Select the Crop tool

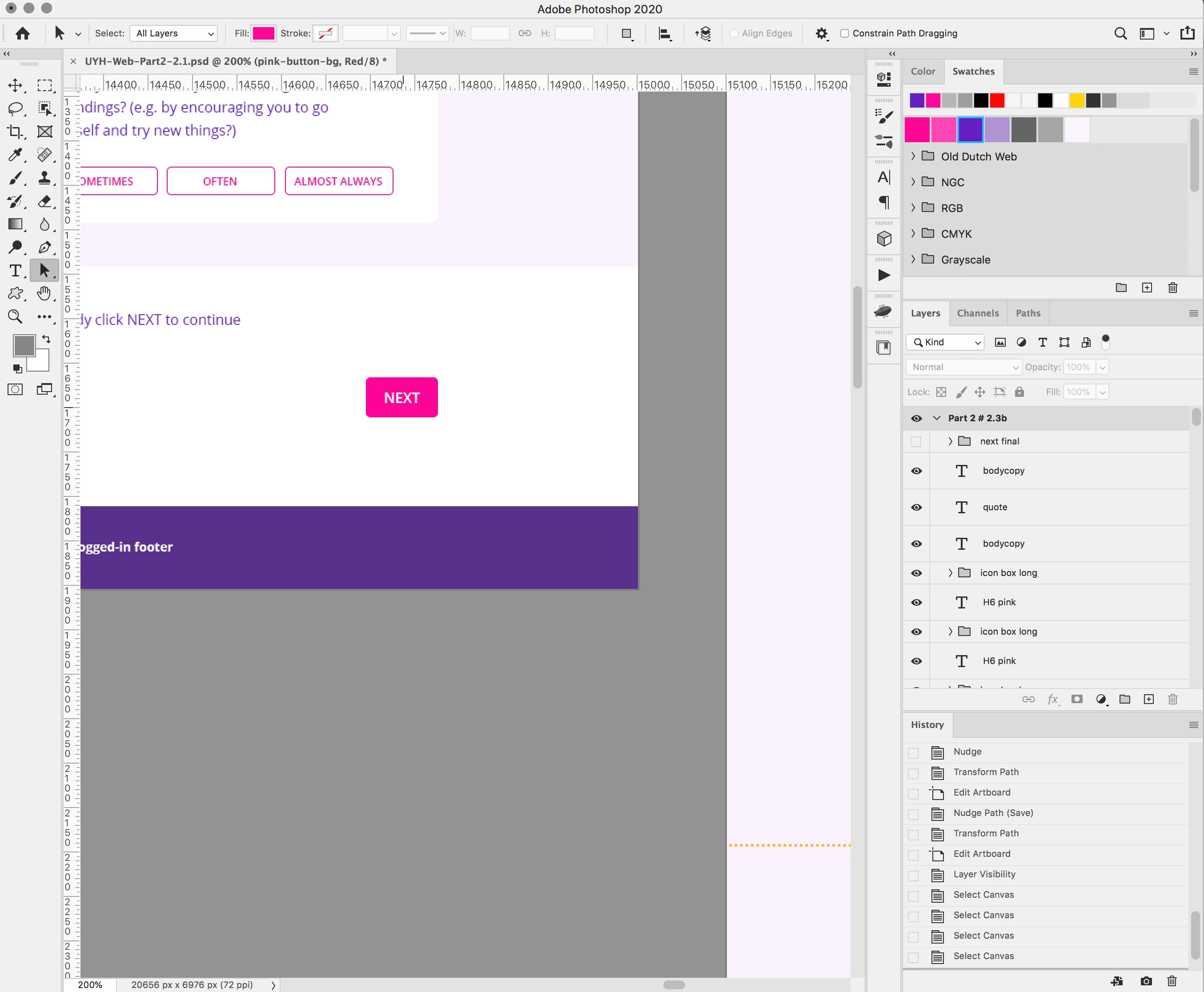point(16,132)
